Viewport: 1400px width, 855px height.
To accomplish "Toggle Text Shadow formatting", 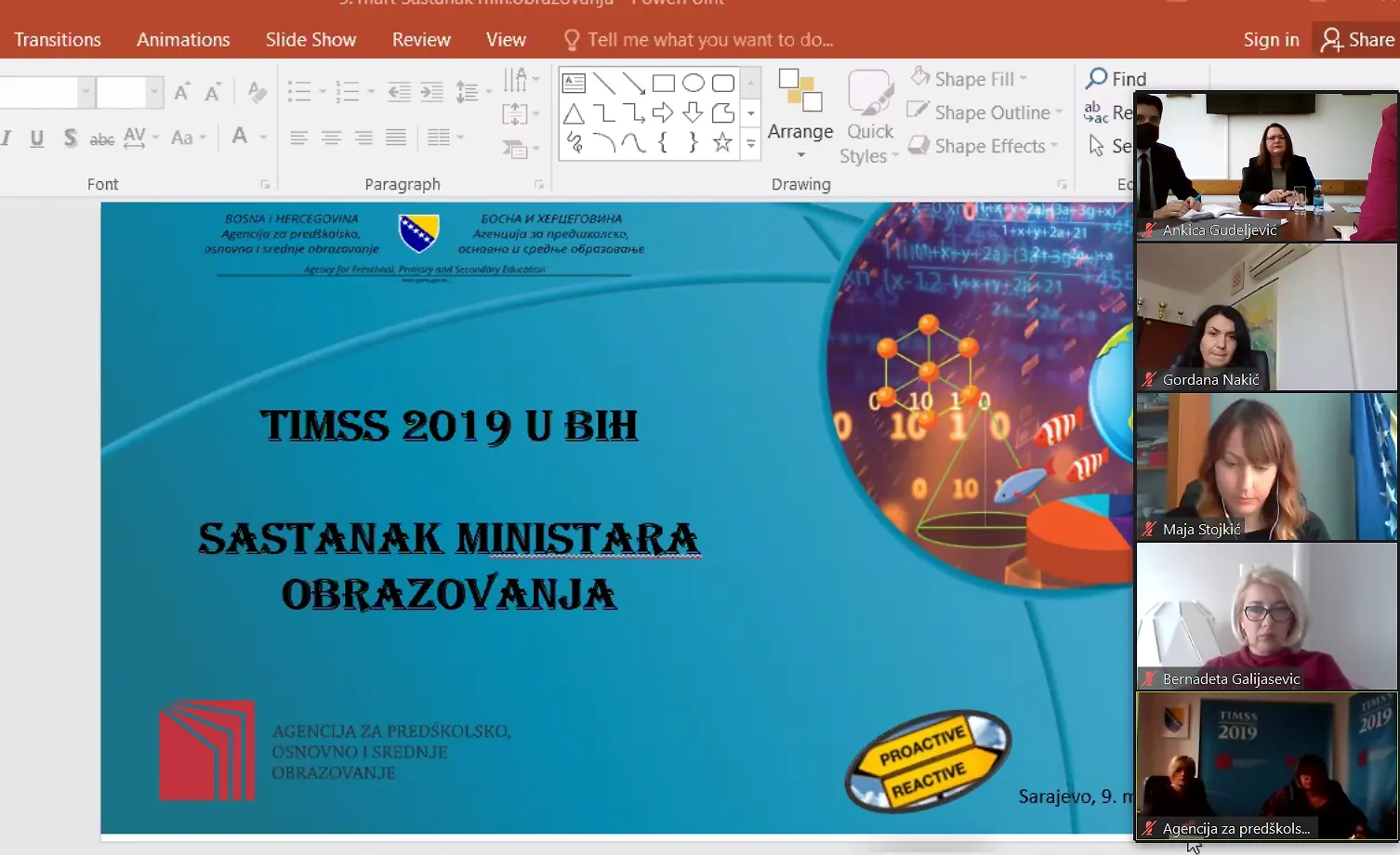I will click(70, 138).
